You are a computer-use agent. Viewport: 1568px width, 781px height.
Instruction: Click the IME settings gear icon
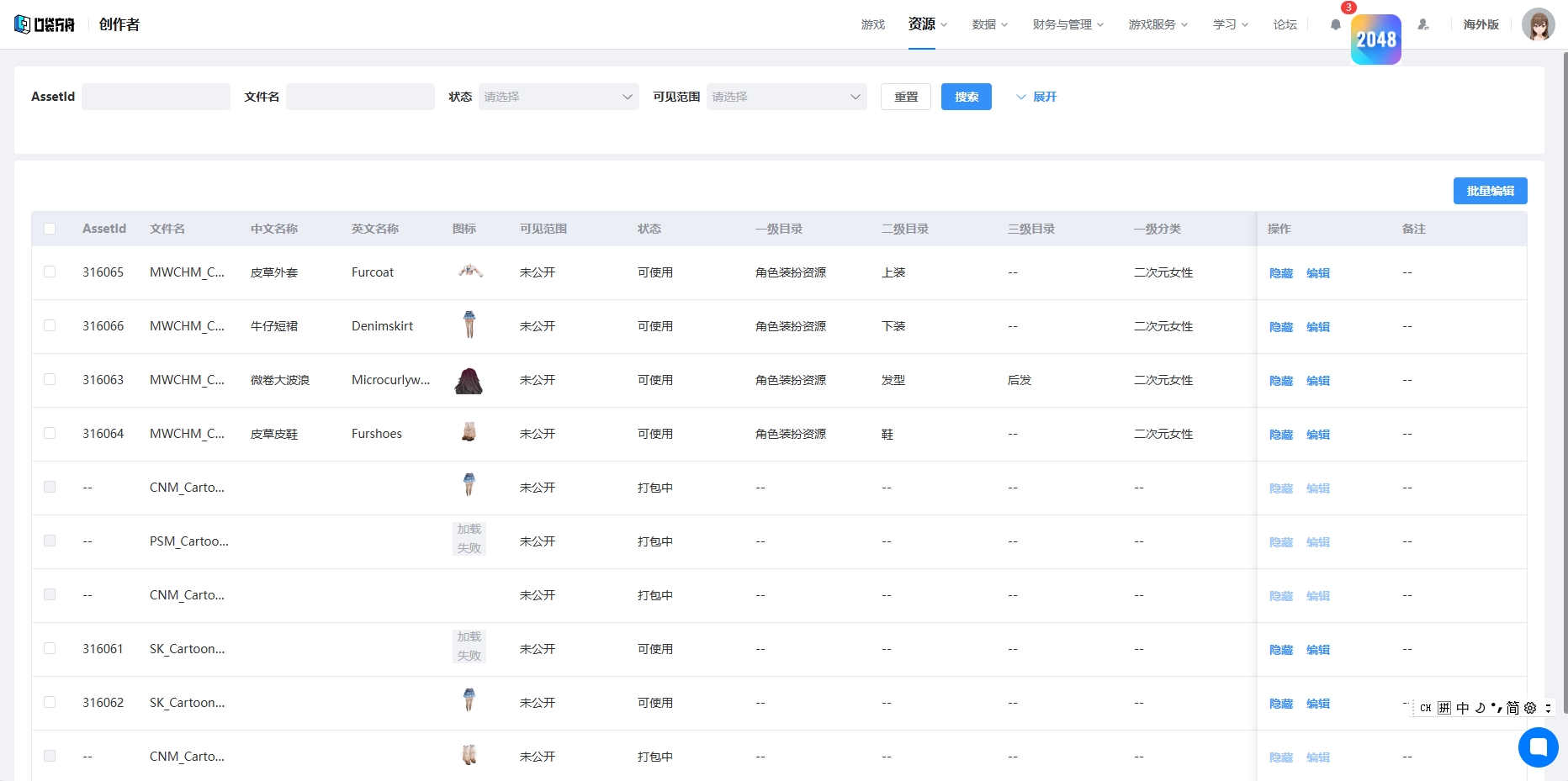click(x=1530, y=708)
